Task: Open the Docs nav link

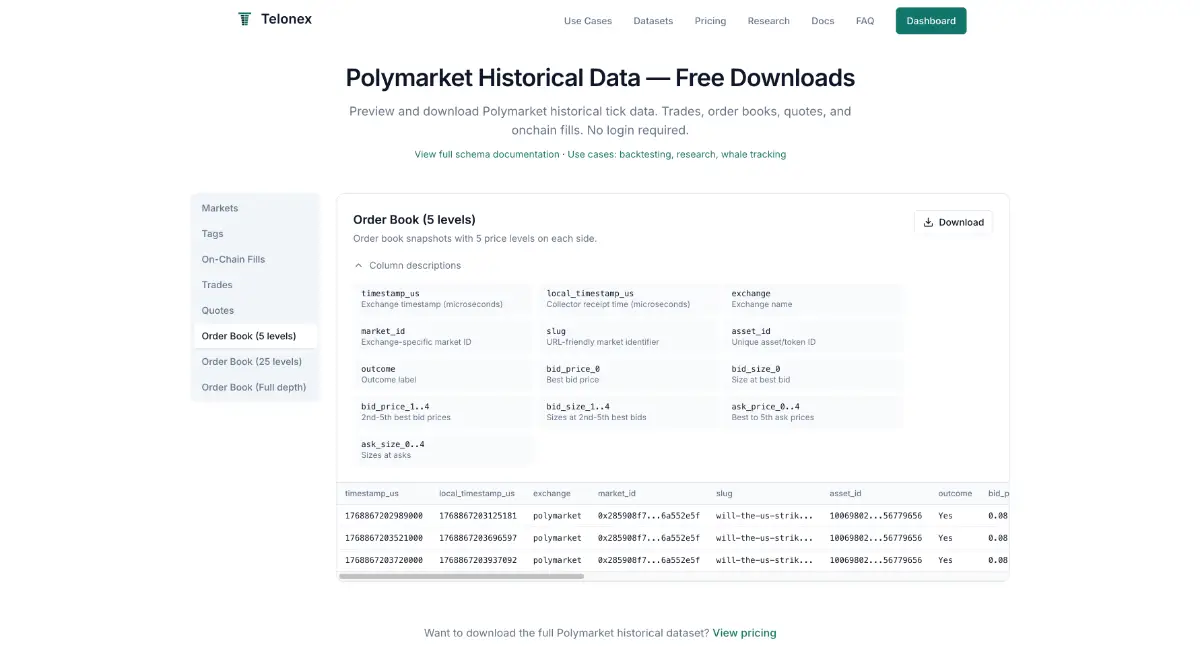Action: point(822,21)
